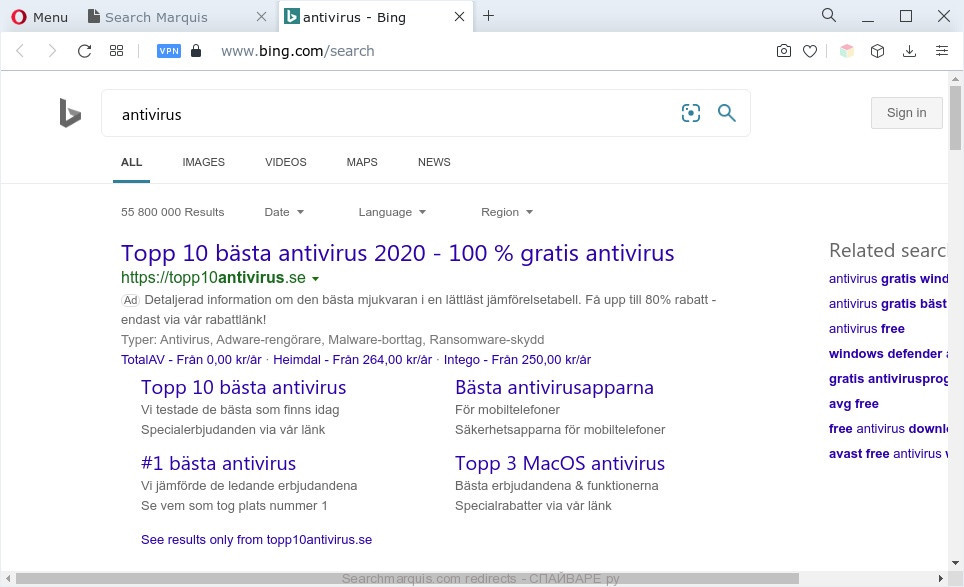The image size is (964, 587).
Task: Expand the topp10antivirus.se URL arrow
Action: tap(315, 278)
